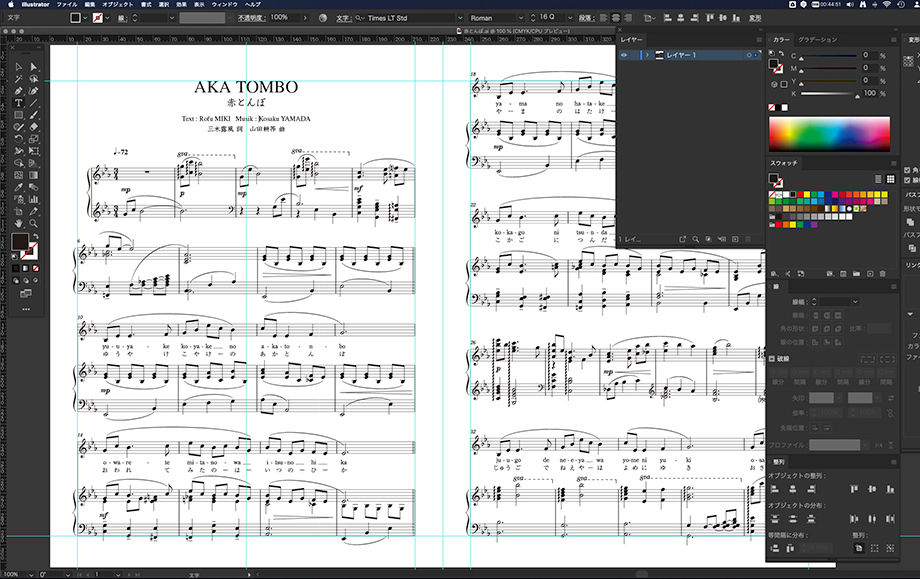
Task: Select the Rectangle tool
Action: click(x=19, y=115)
